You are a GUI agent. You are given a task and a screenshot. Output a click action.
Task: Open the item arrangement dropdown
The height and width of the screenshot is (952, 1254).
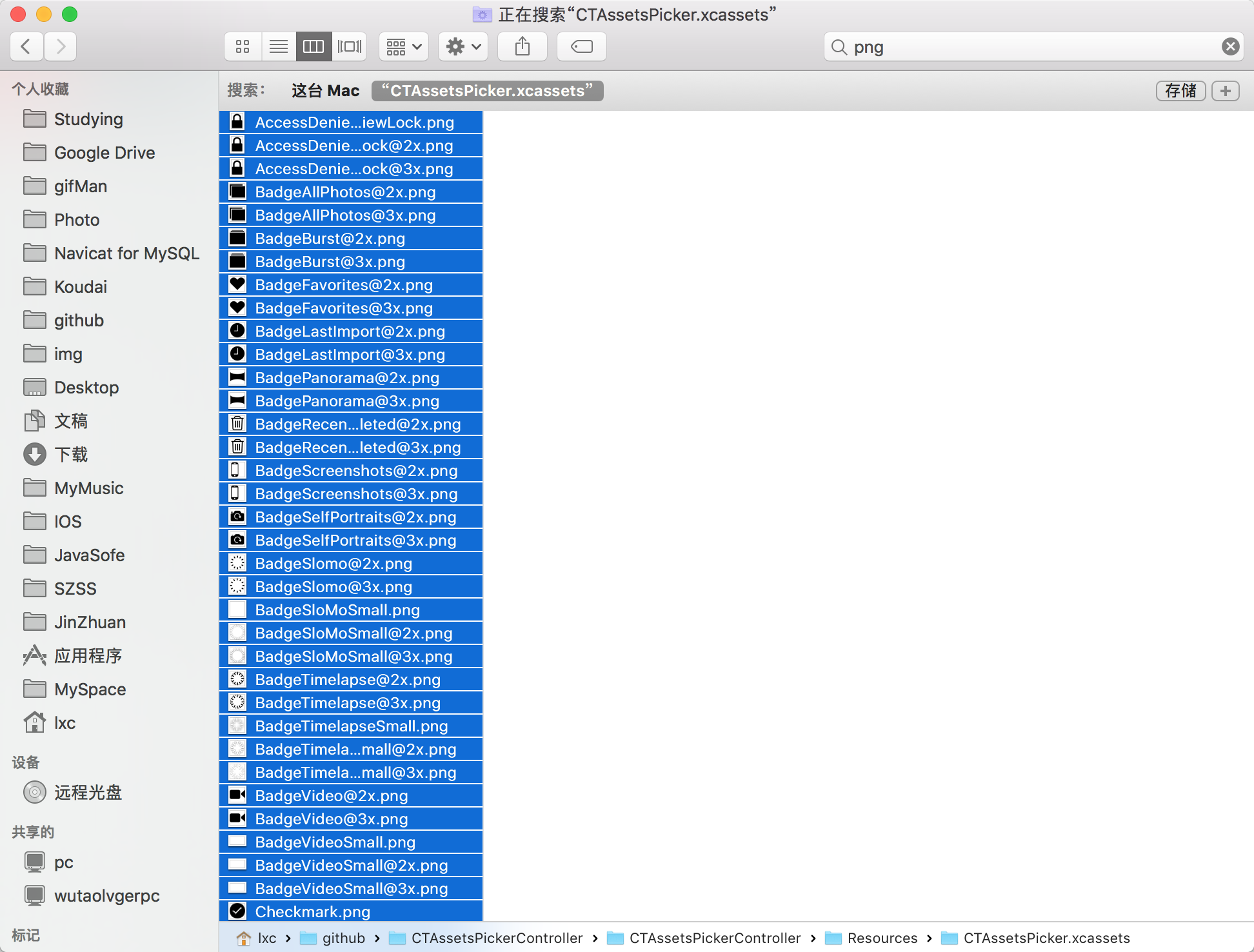[x=403, y=46]
